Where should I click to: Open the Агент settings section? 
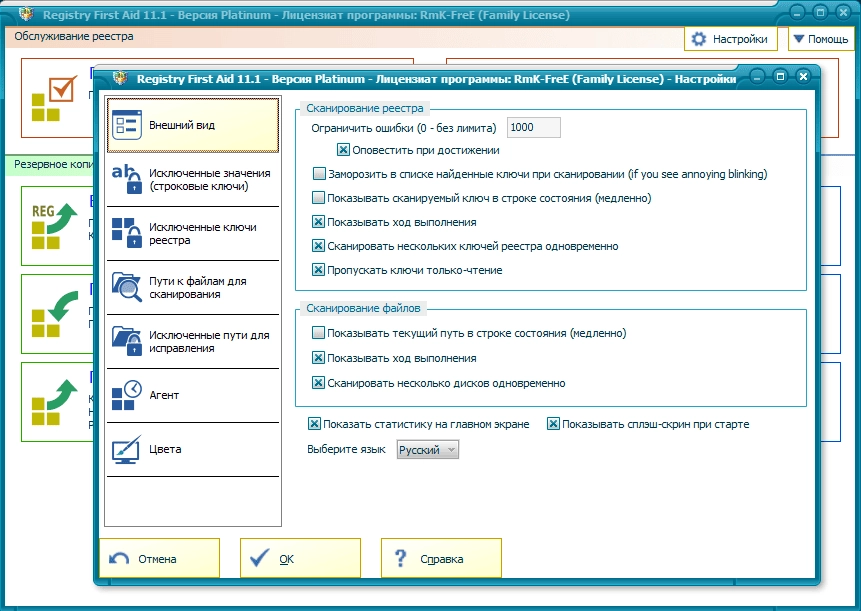pyautogui.click(x=193, y=395)
